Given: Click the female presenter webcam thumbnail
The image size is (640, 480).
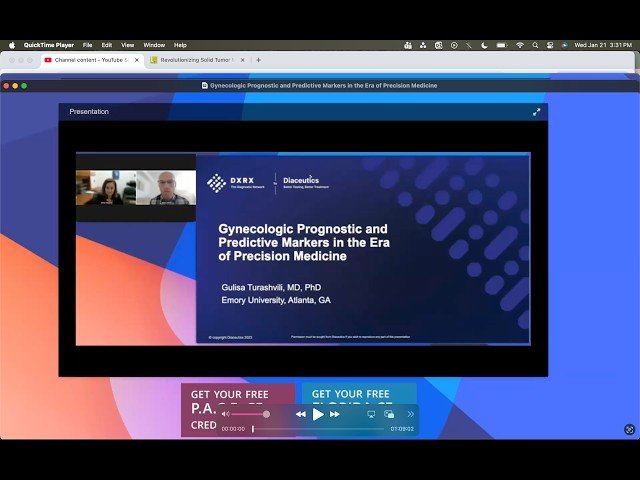Looking at the screenshot, I should click(106, 187).
